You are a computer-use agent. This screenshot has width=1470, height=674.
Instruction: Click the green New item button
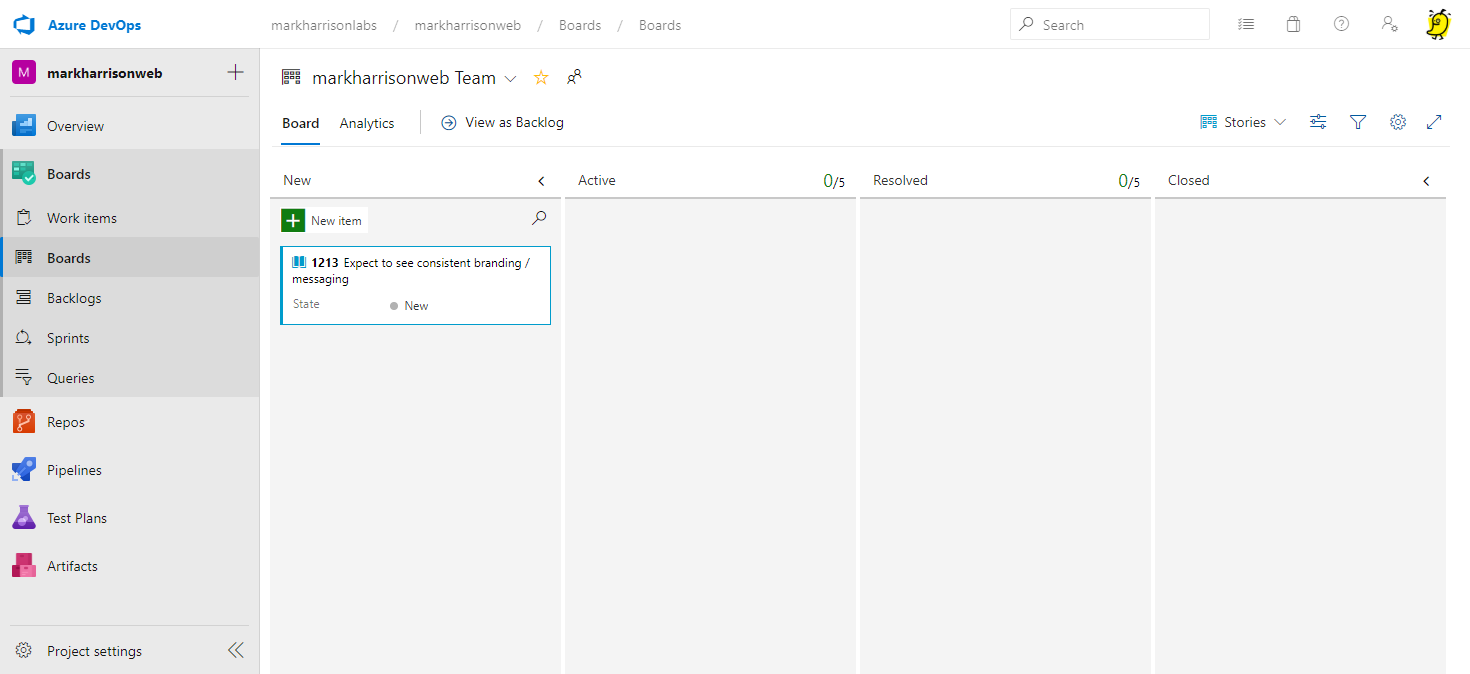pyautogui.click(x=323, y=220)
